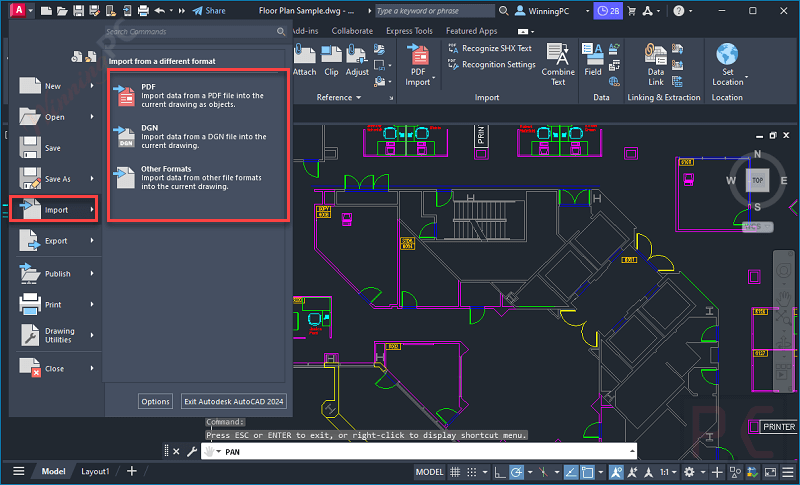Switch to the Layout1 tab
Image resolution: width=800 pixels, height=485 pixels.
(95, 471)
